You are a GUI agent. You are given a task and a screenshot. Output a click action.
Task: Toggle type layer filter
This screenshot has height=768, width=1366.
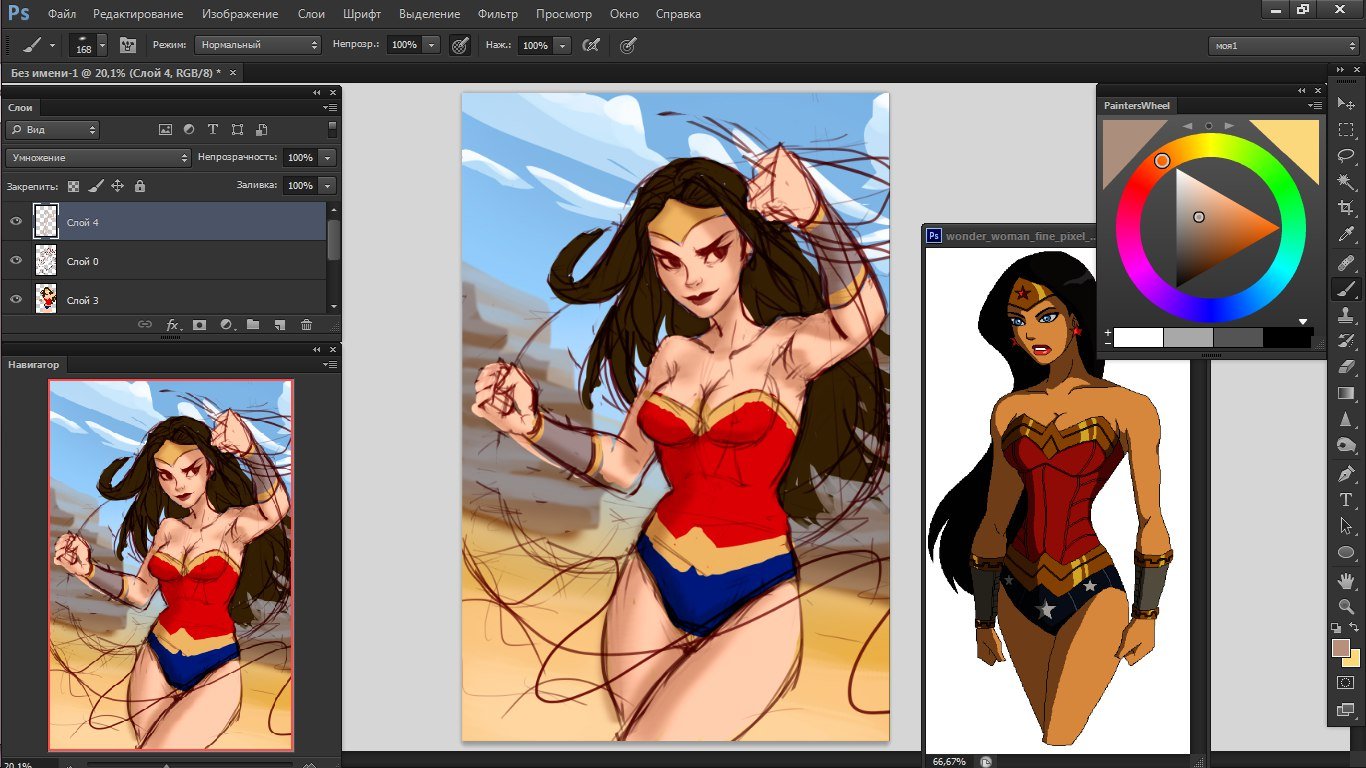pos(213,130)
